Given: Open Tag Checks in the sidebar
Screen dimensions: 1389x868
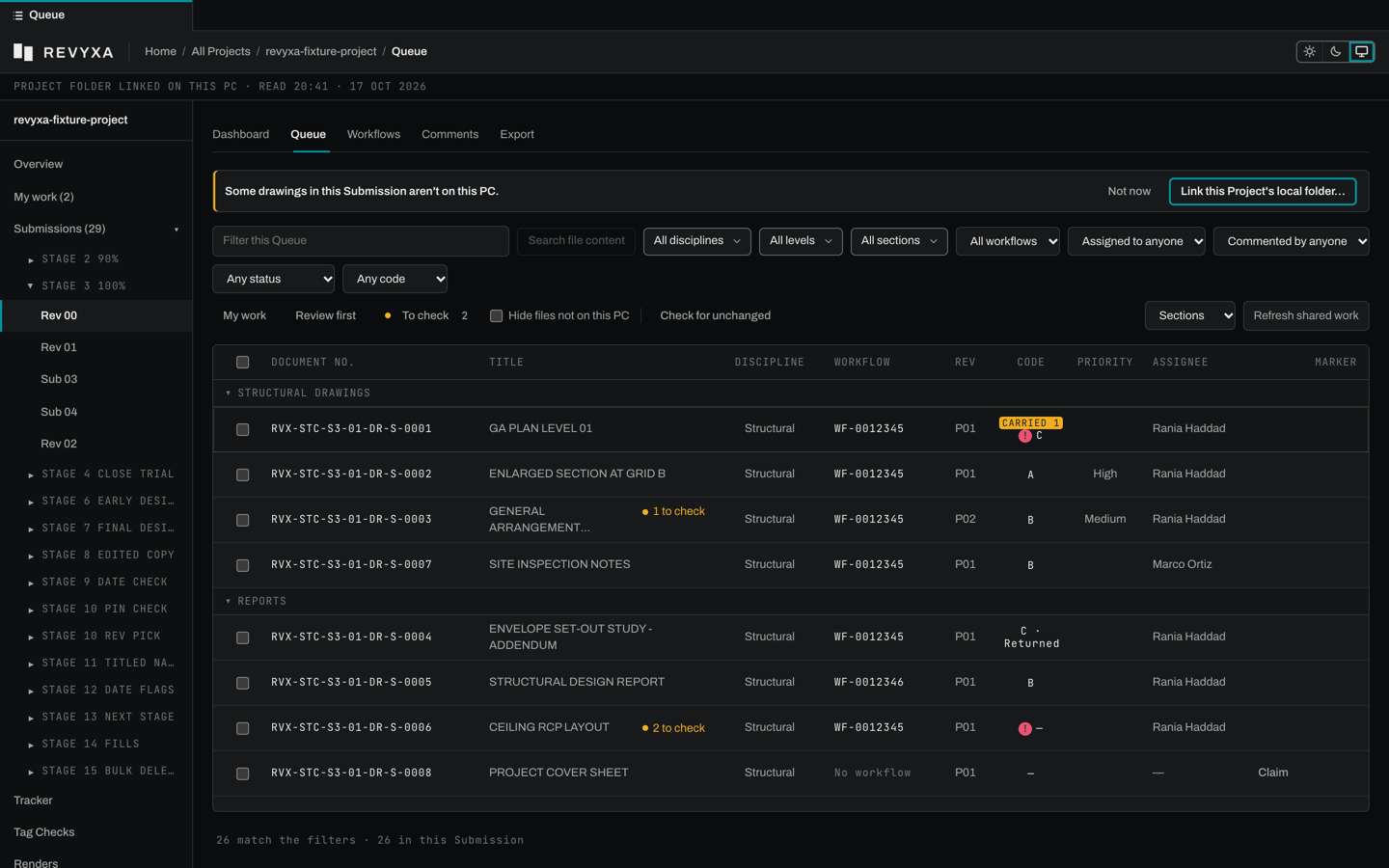Looking at the screenshot, I should click(44, 832).
